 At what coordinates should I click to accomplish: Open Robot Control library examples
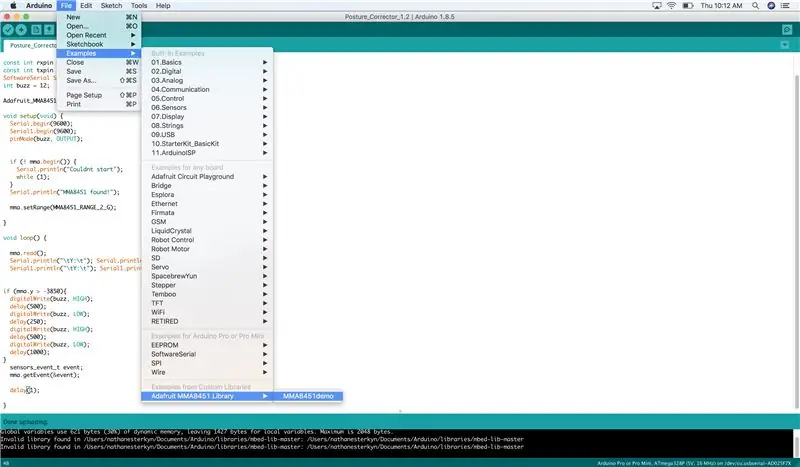(x=207, y=240)
